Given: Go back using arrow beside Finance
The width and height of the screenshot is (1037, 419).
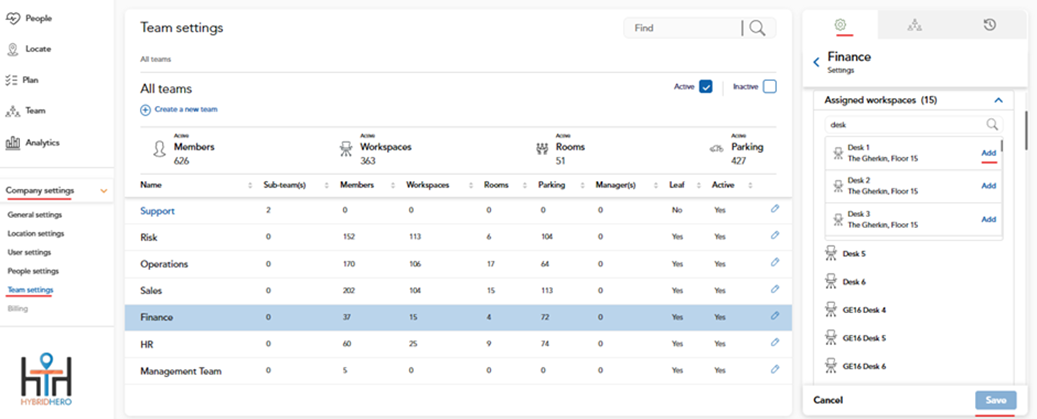Looking at the screenshot, I should coord(816,61).
